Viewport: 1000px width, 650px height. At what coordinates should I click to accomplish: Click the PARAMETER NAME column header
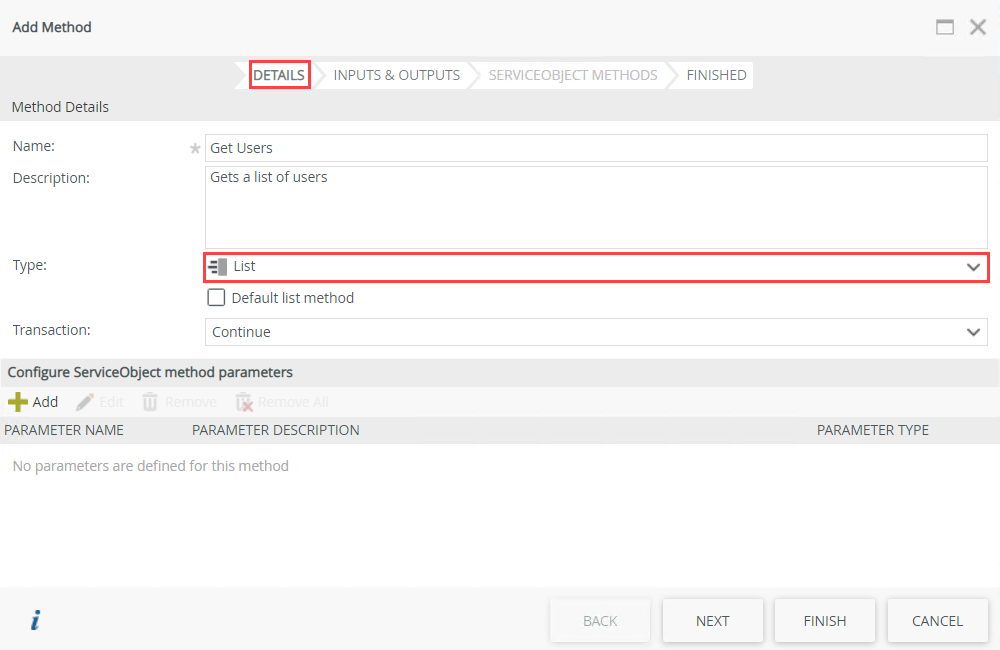coord(63,429)
